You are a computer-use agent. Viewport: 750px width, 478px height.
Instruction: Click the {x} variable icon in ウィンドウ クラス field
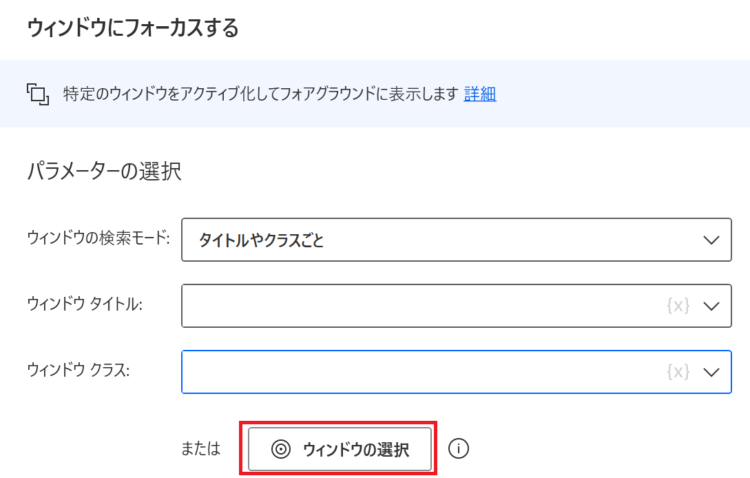[x=678, y=372]
